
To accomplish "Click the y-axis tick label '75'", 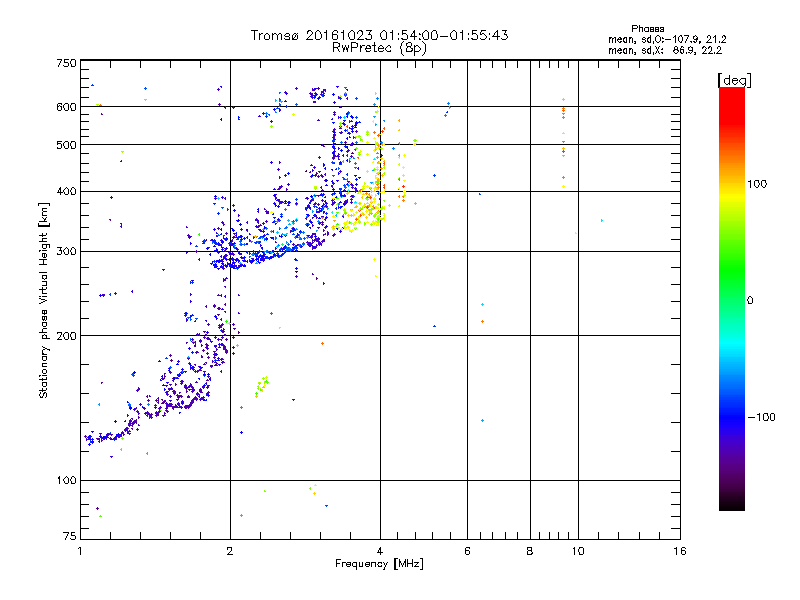I will 70,536.
